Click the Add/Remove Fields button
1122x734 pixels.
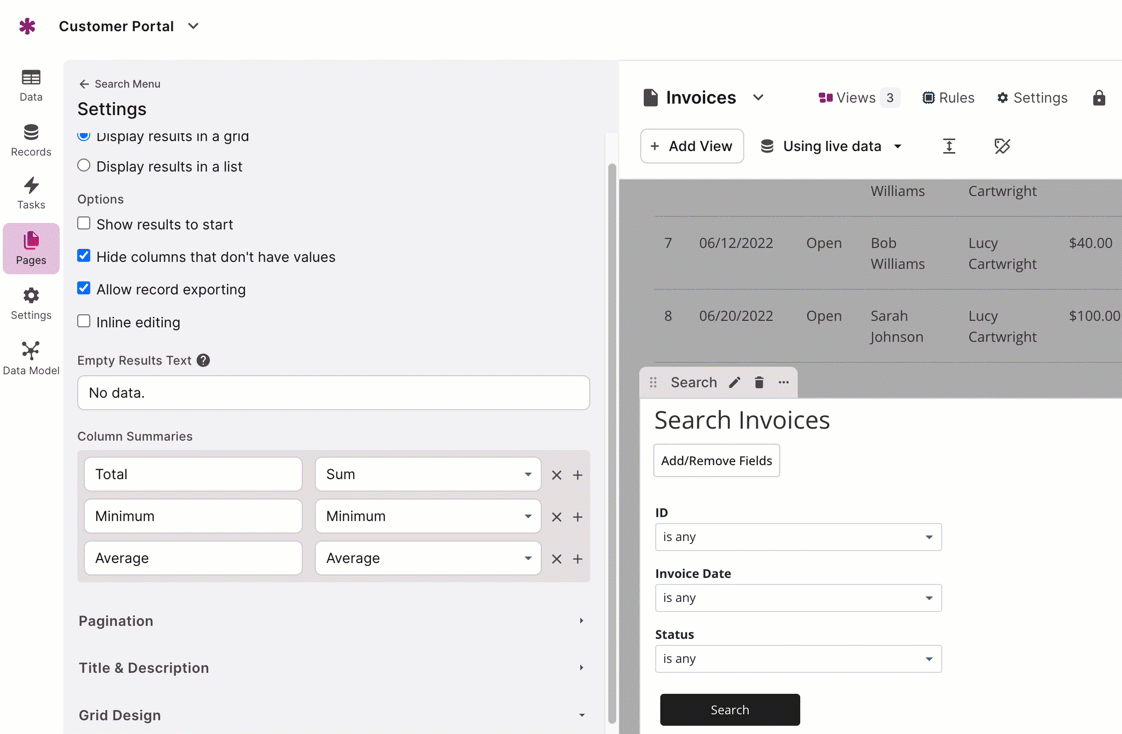coord(716,461)
